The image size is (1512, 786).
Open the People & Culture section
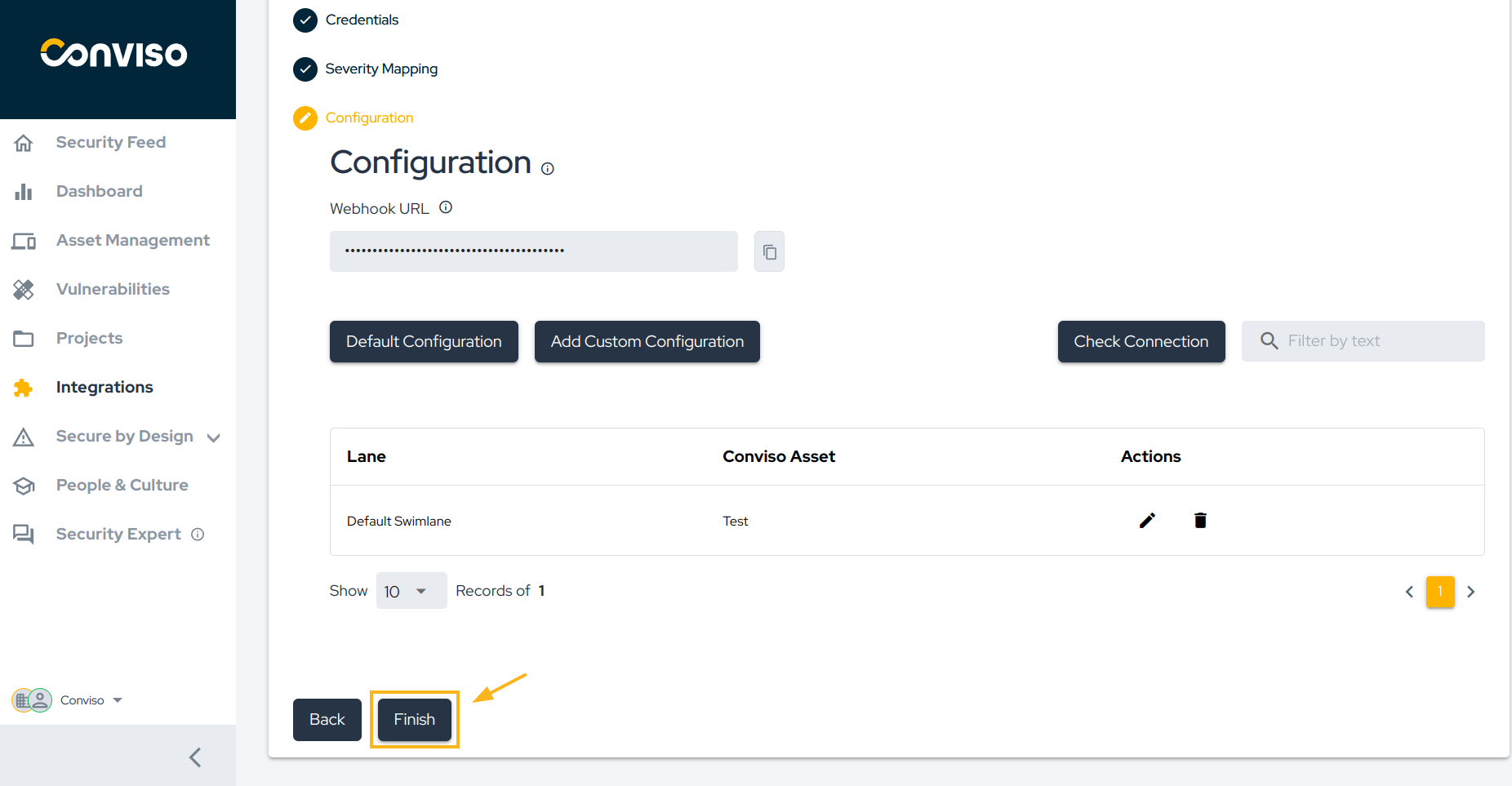coord(121,485)
